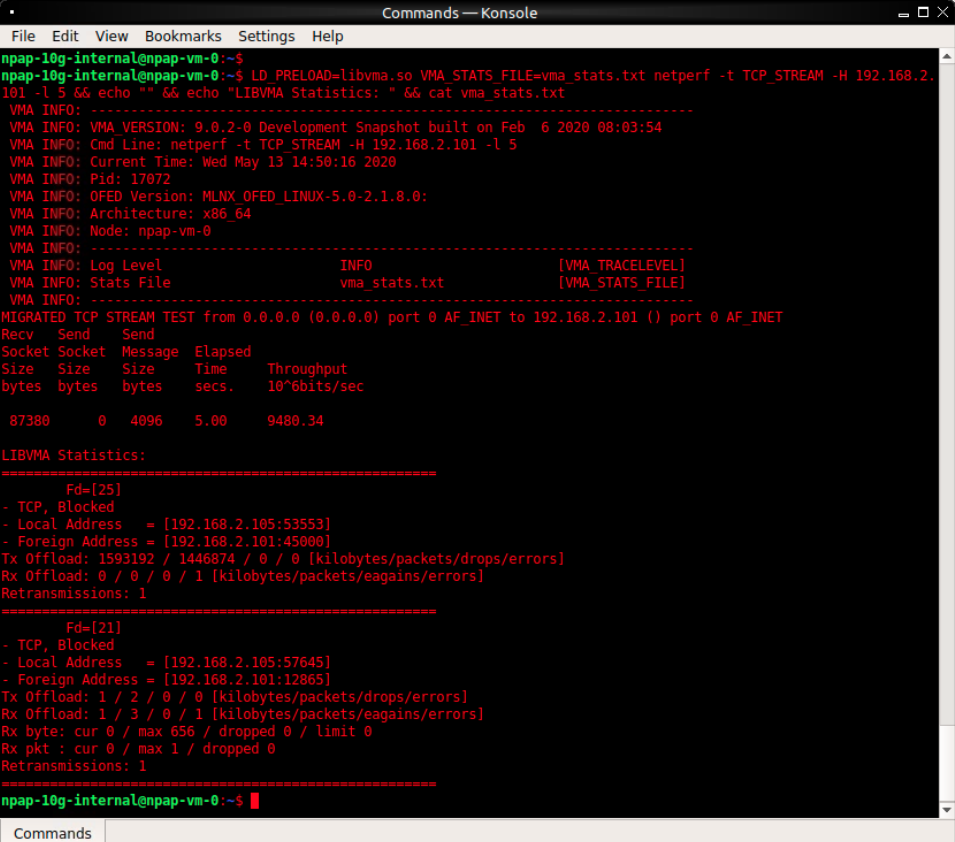Viewport: 955px width, 842px height.
Task: Click the scrollbar down arrow
Action: 946,809
